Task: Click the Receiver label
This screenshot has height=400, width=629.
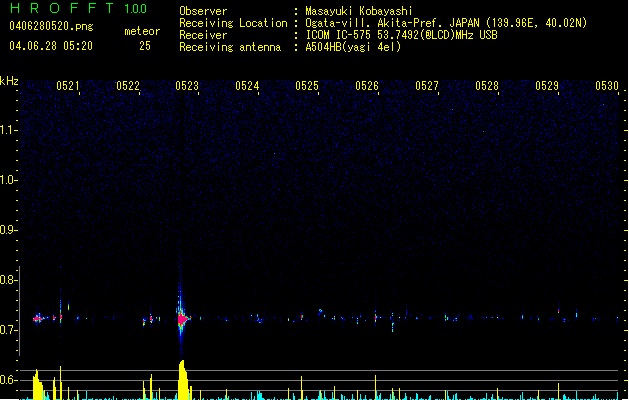Action: (x=203, y=35)
